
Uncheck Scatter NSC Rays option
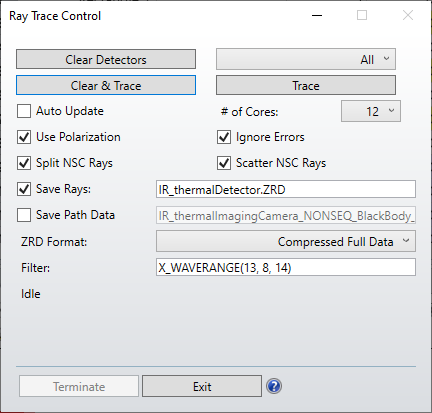[x=224, y=163]
